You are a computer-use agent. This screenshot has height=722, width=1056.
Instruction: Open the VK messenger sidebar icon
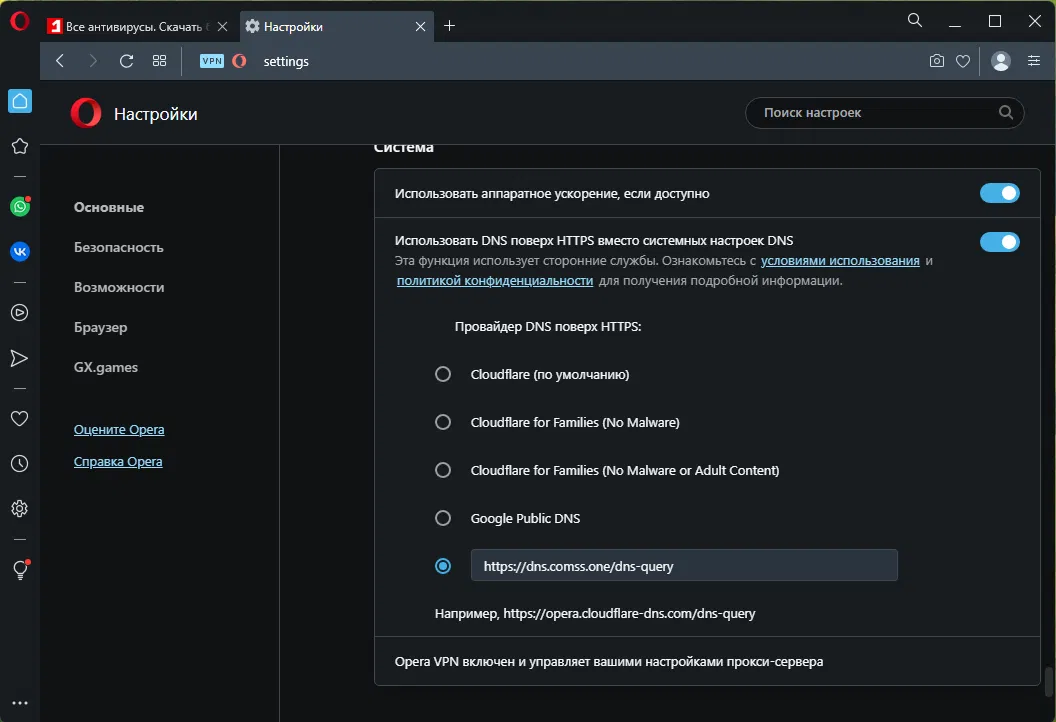point(19,252)
